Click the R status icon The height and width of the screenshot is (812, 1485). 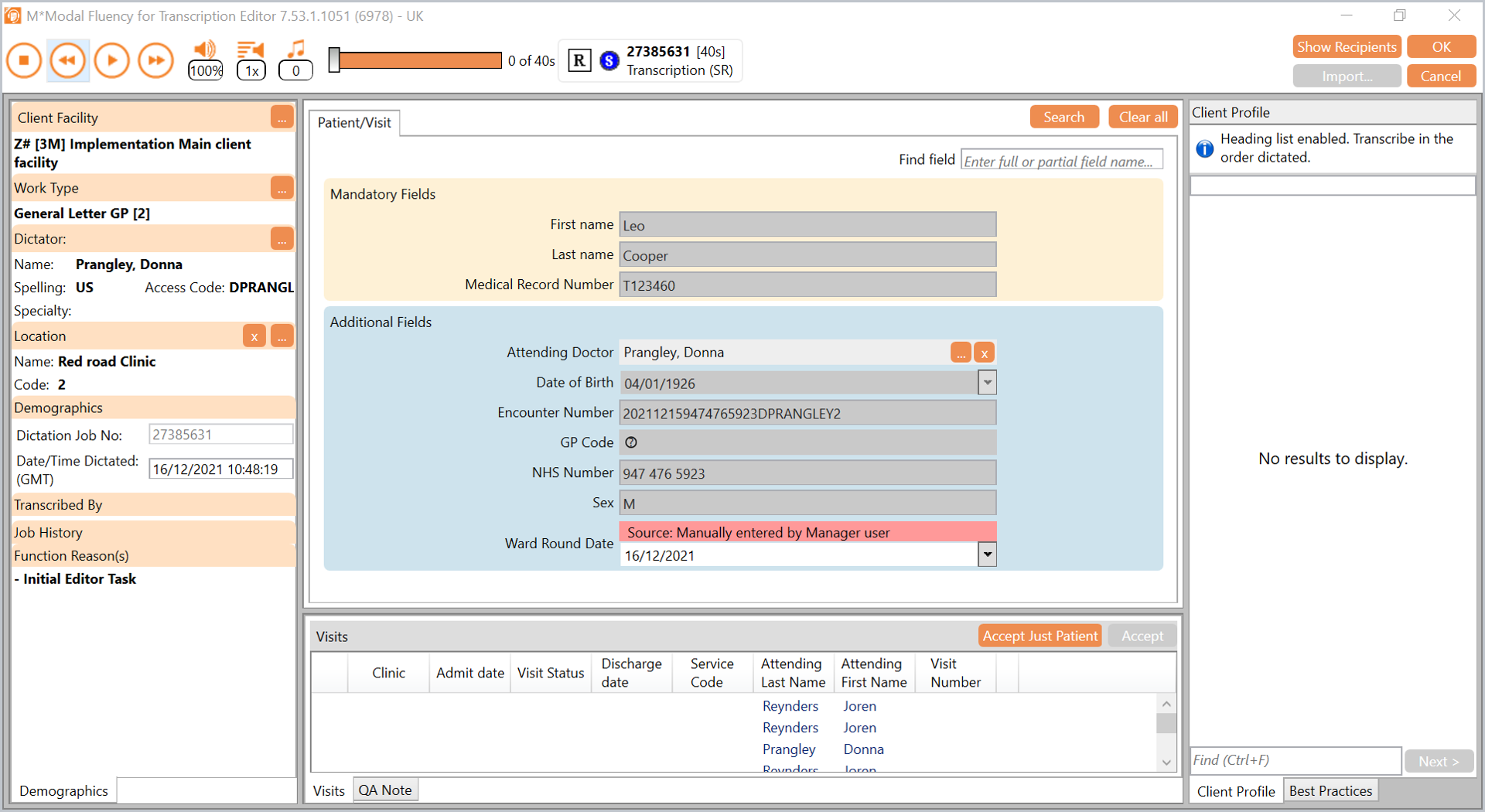pos(579,60)
